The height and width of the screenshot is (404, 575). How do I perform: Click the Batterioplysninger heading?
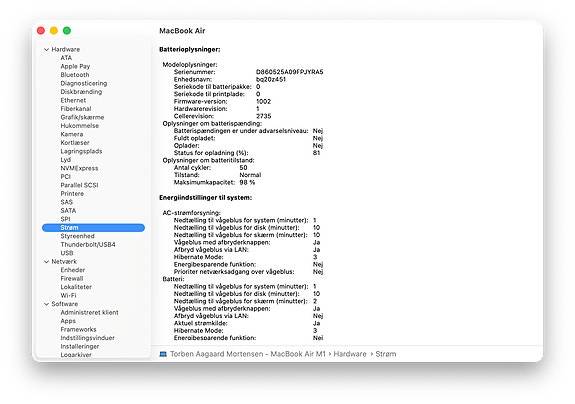[190, 49]
